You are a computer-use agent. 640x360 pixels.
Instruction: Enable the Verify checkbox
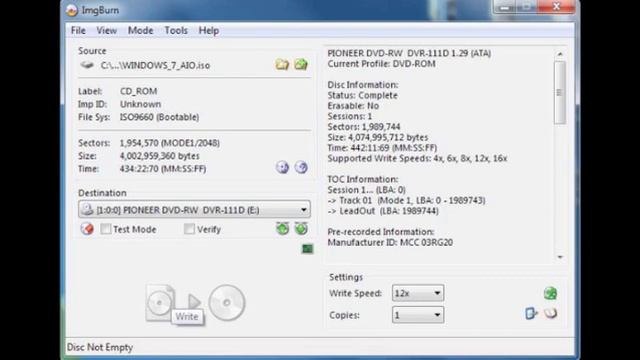189,229
